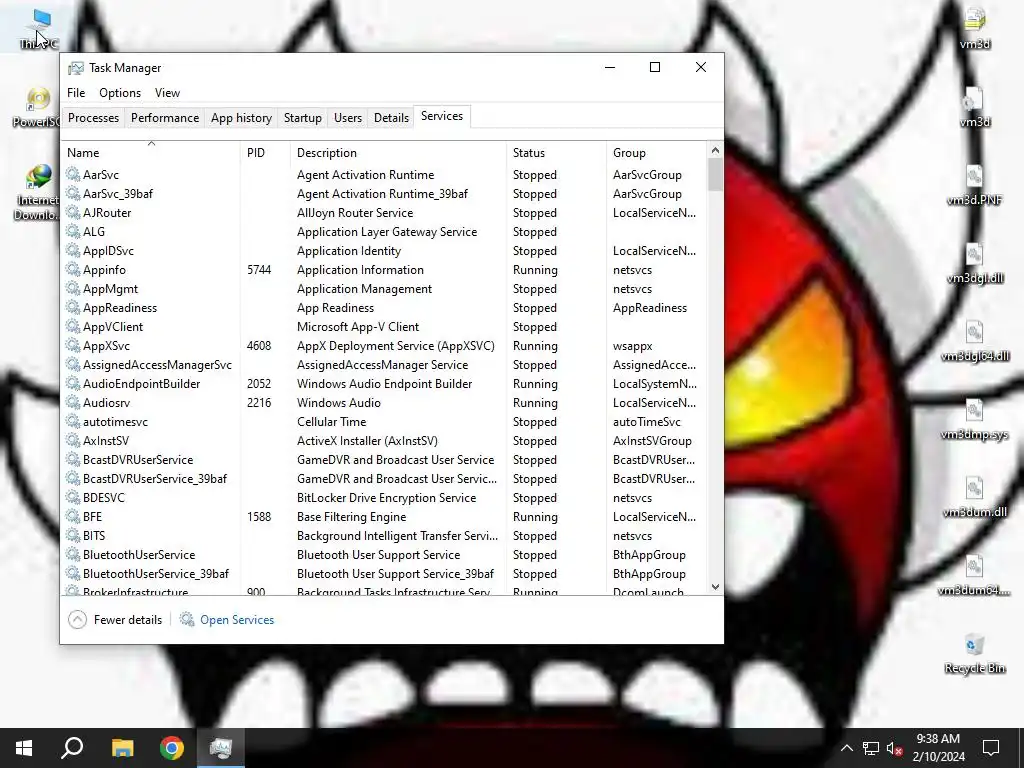Open the taskbar search icon
The width and height of the screenshot is (1024, 768).
(x=72, y=748)
